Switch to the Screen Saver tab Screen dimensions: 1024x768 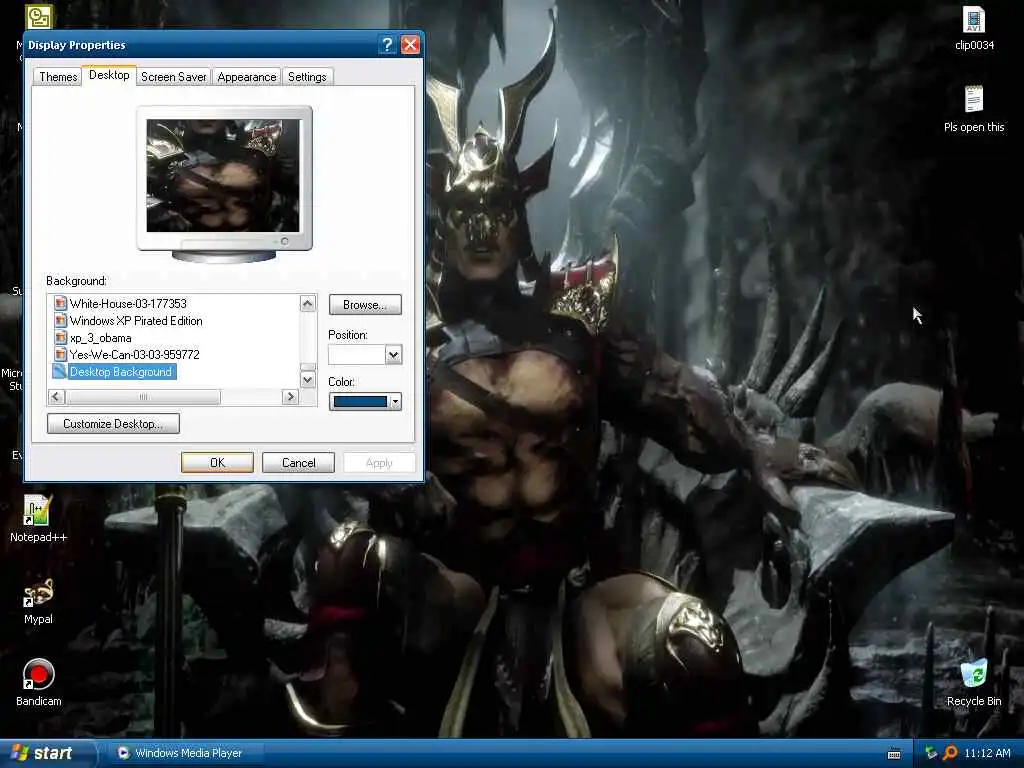pyautogui.click(x=173, y=76)
